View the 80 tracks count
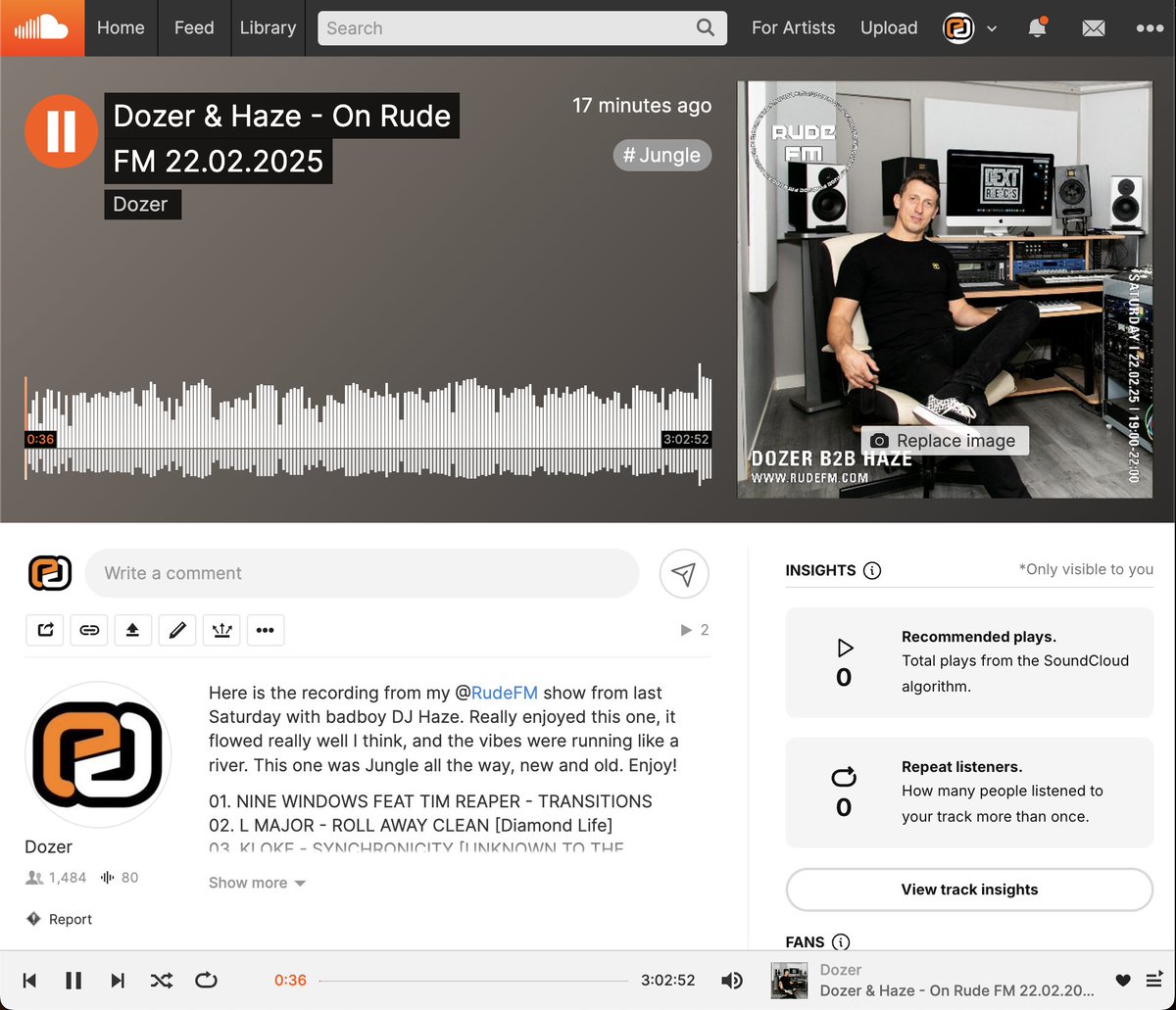This screenshot has height=1010, width=1176. point(120,878)
